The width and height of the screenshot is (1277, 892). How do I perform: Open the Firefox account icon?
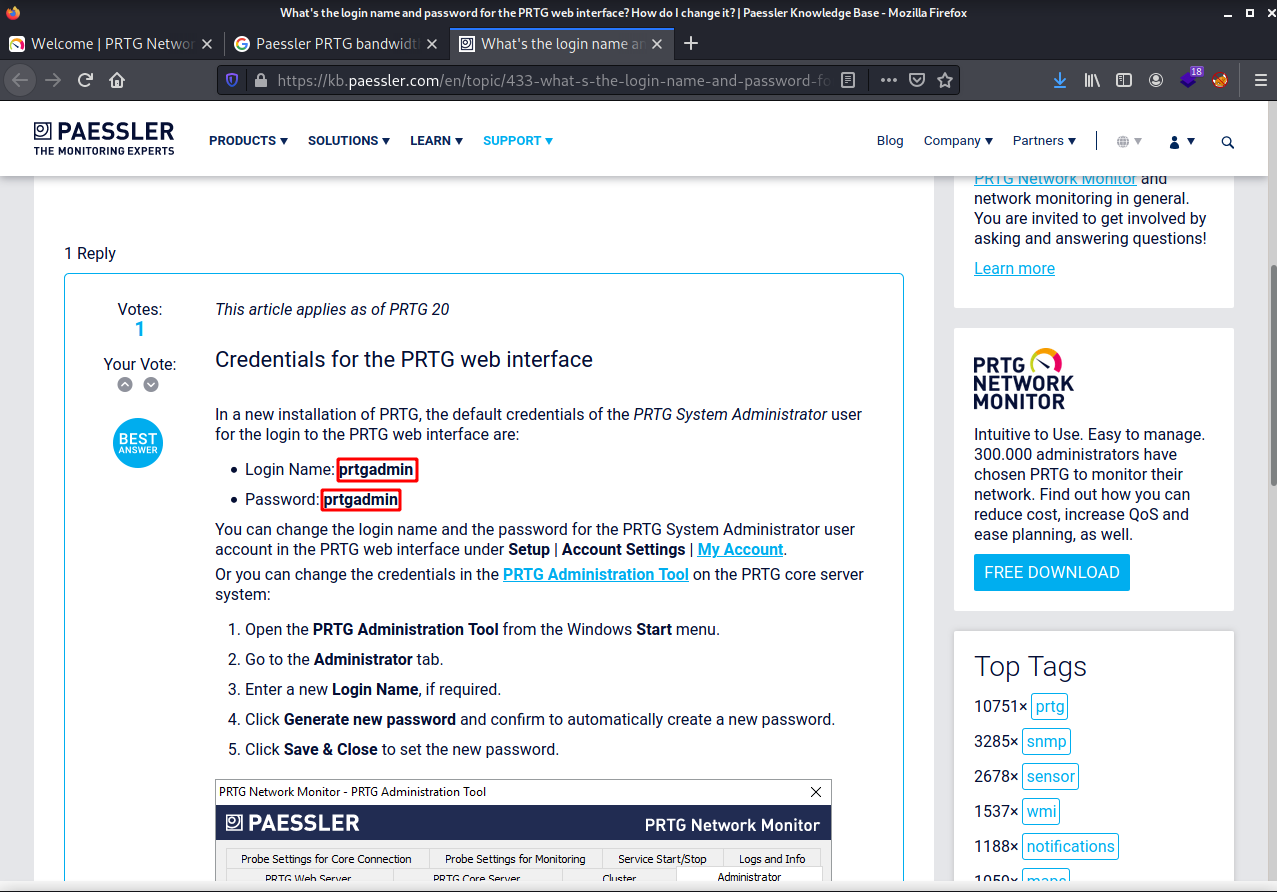1156,80
